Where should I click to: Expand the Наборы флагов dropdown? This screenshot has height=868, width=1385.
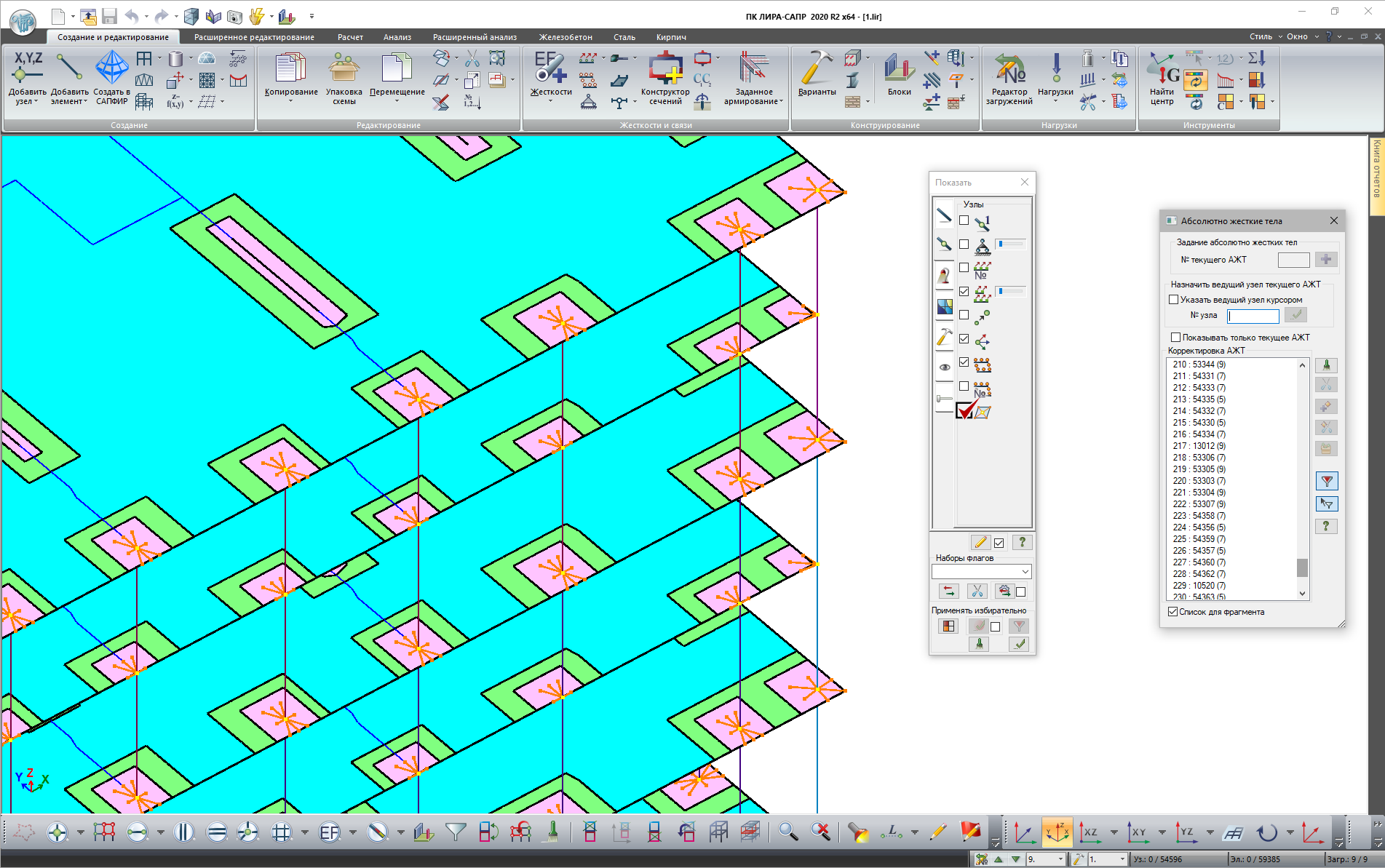[1025, 572]
